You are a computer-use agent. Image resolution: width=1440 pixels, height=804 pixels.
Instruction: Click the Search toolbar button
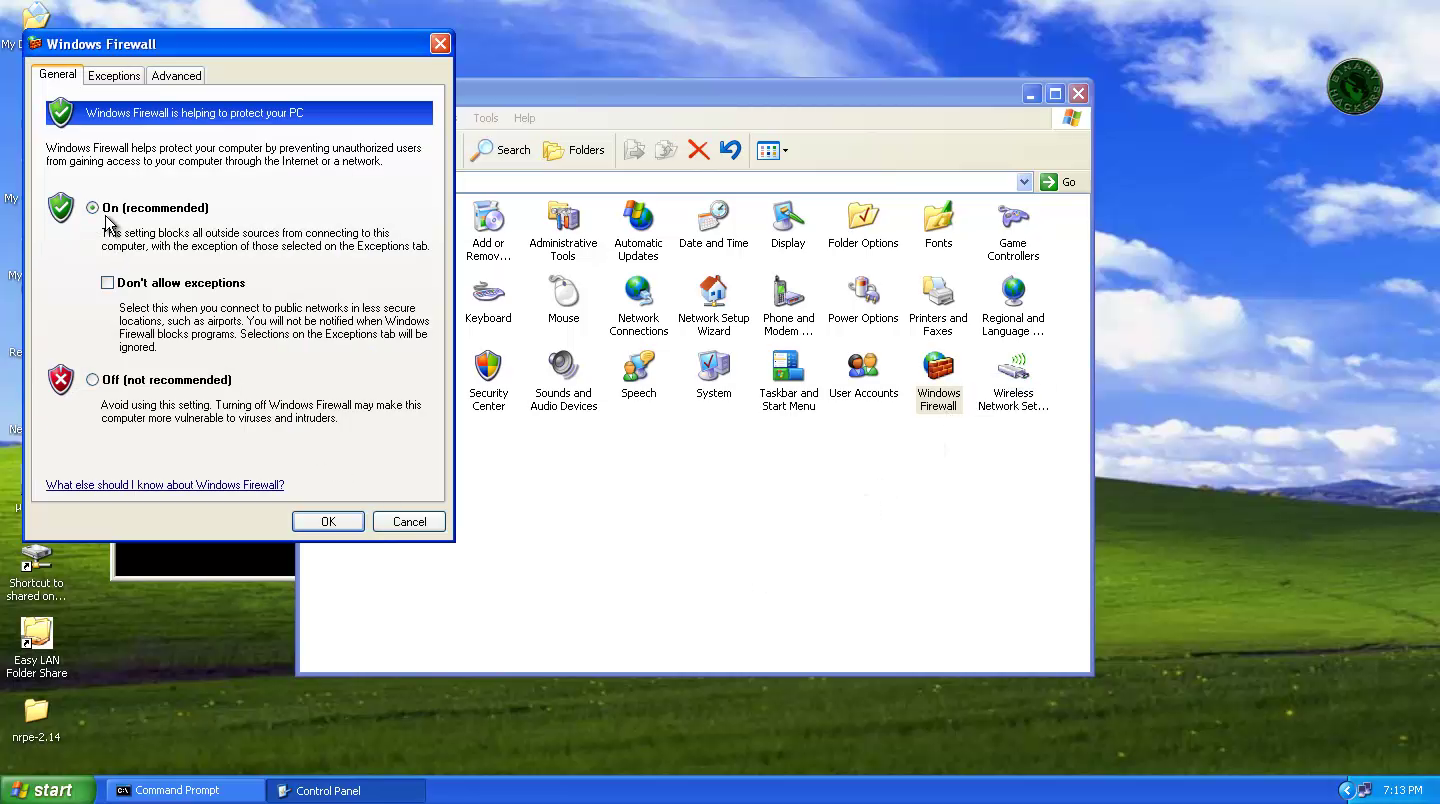501,150
